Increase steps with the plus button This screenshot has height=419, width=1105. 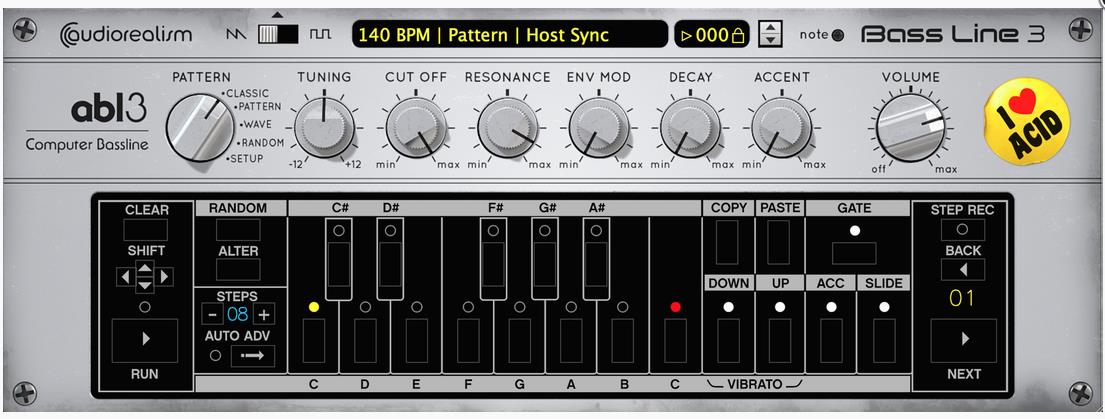click(264, 315)
